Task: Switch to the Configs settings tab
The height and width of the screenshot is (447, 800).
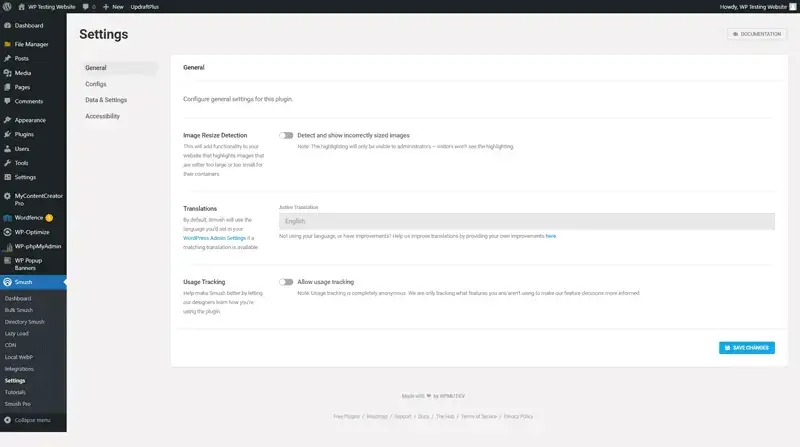Action: pyautogui.click(x=96, y=84)
